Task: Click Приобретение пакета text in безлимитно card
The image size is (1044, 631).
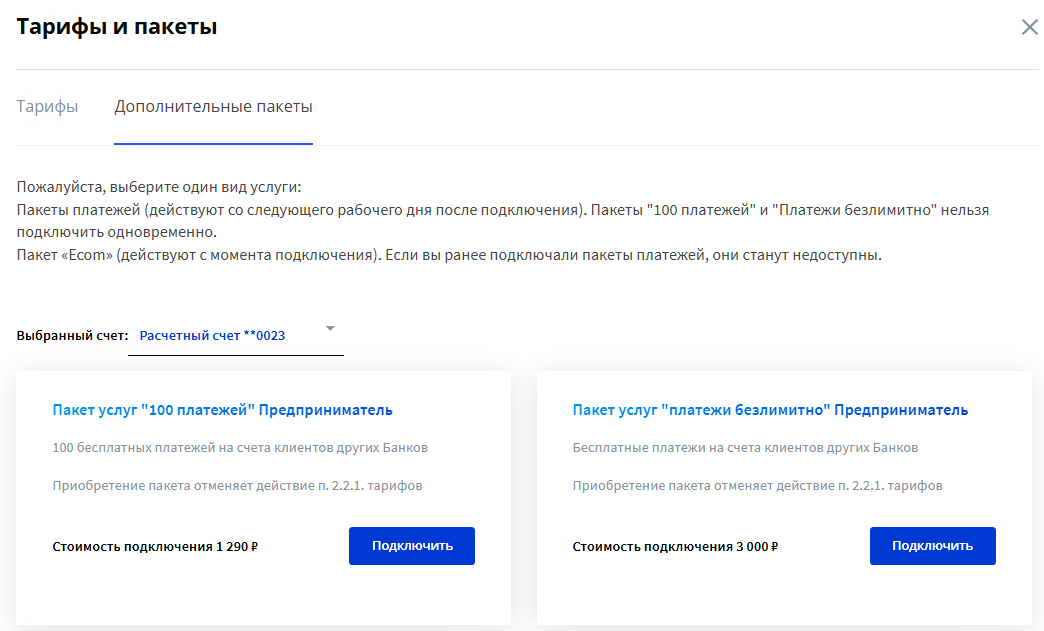Action: pyautogui.click(x=757, y=486)
